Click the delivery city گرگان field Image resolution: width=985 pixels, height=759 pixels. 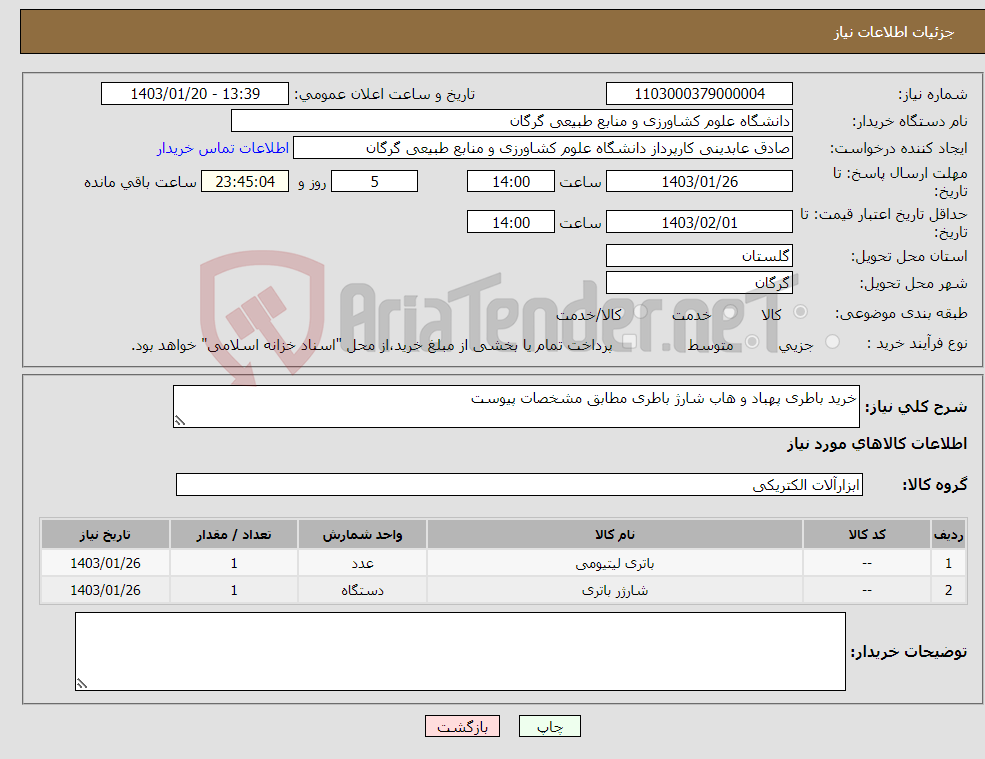click(699, 283)
